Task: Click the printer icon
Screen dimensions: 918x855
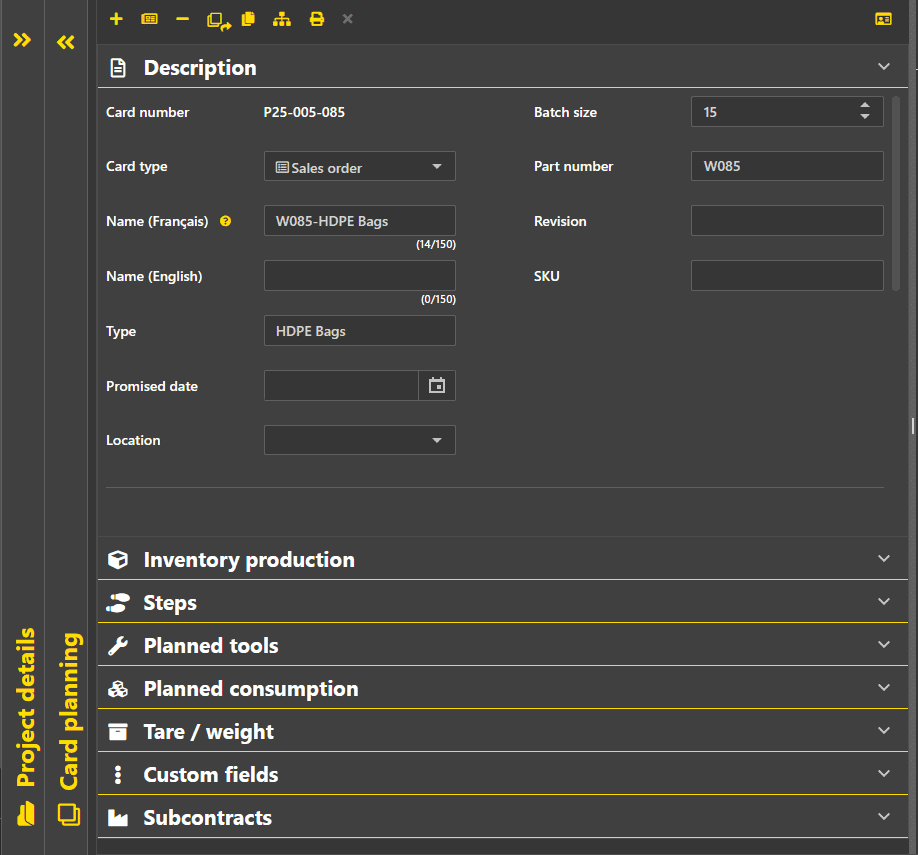Action: [x=316, y=19]
